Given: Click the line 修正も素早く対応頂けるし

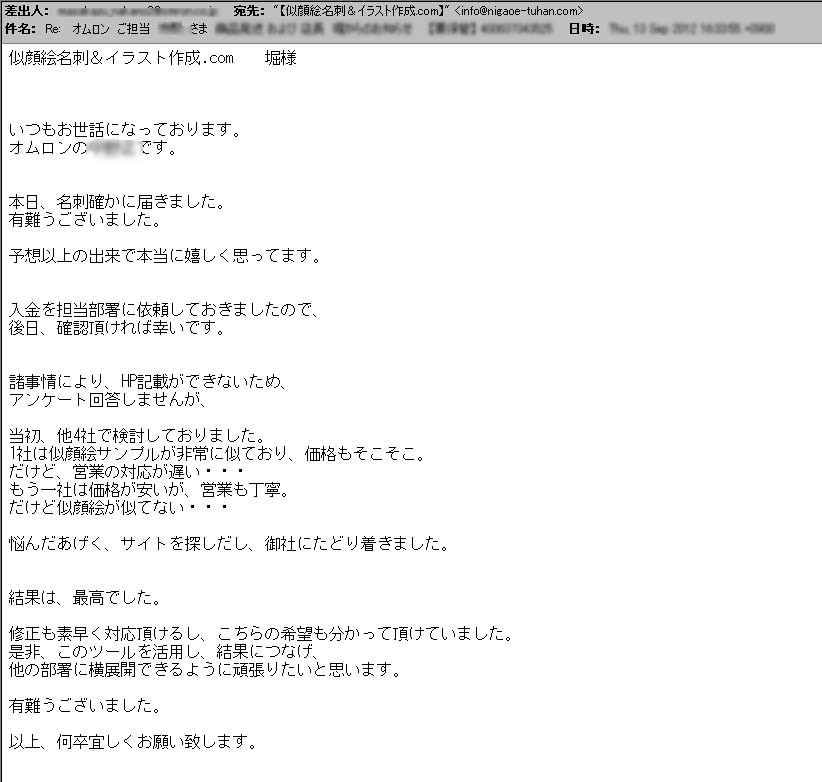Looking at the screenshot, I should coord(260,634).
